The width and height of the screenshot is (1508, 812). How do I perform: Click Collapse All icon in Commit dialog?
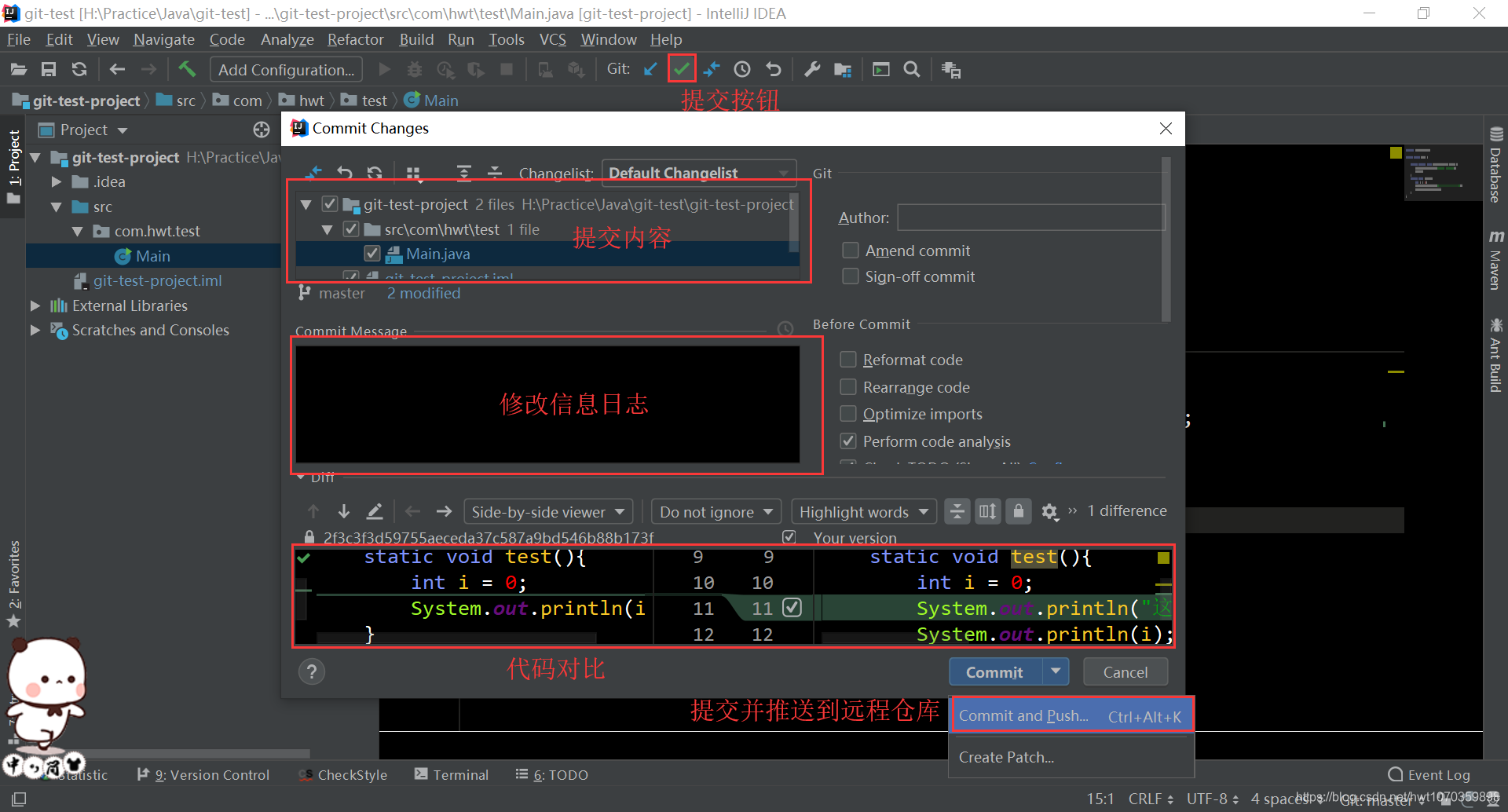[494, 172]
